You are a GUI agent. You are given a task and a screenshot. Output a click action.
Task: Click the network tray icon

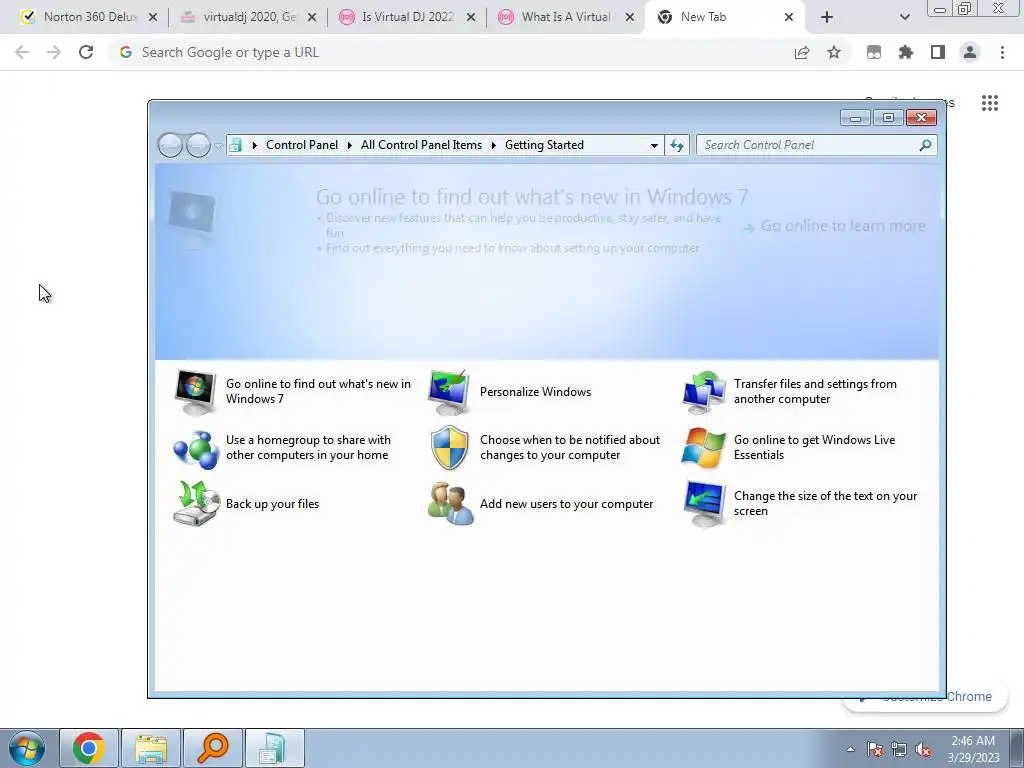tap(899, 750)
